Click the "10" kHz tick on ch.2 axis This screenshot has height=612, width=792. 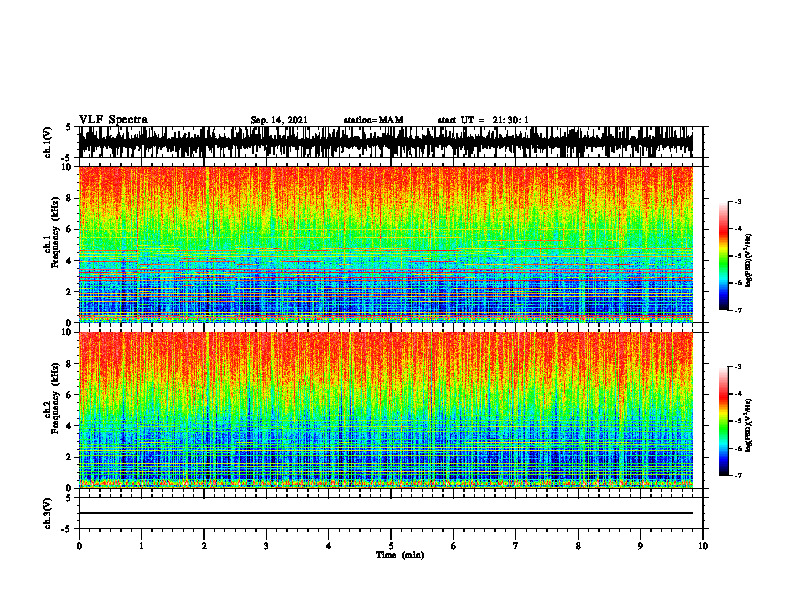[x=67, y=333]
